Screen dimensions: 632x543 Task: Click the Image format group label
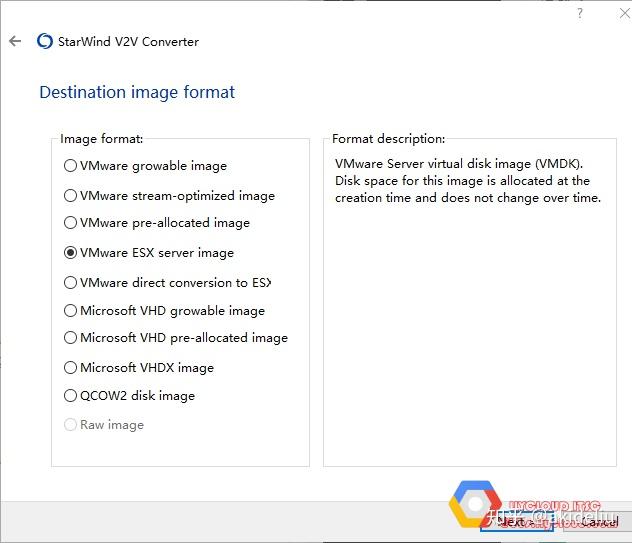click(102, 139)
